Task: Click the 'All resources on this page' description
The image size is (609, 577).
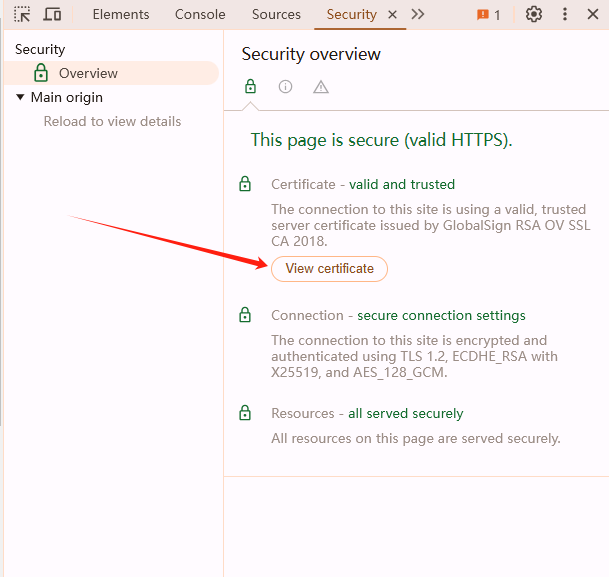Action: (416, 438)
